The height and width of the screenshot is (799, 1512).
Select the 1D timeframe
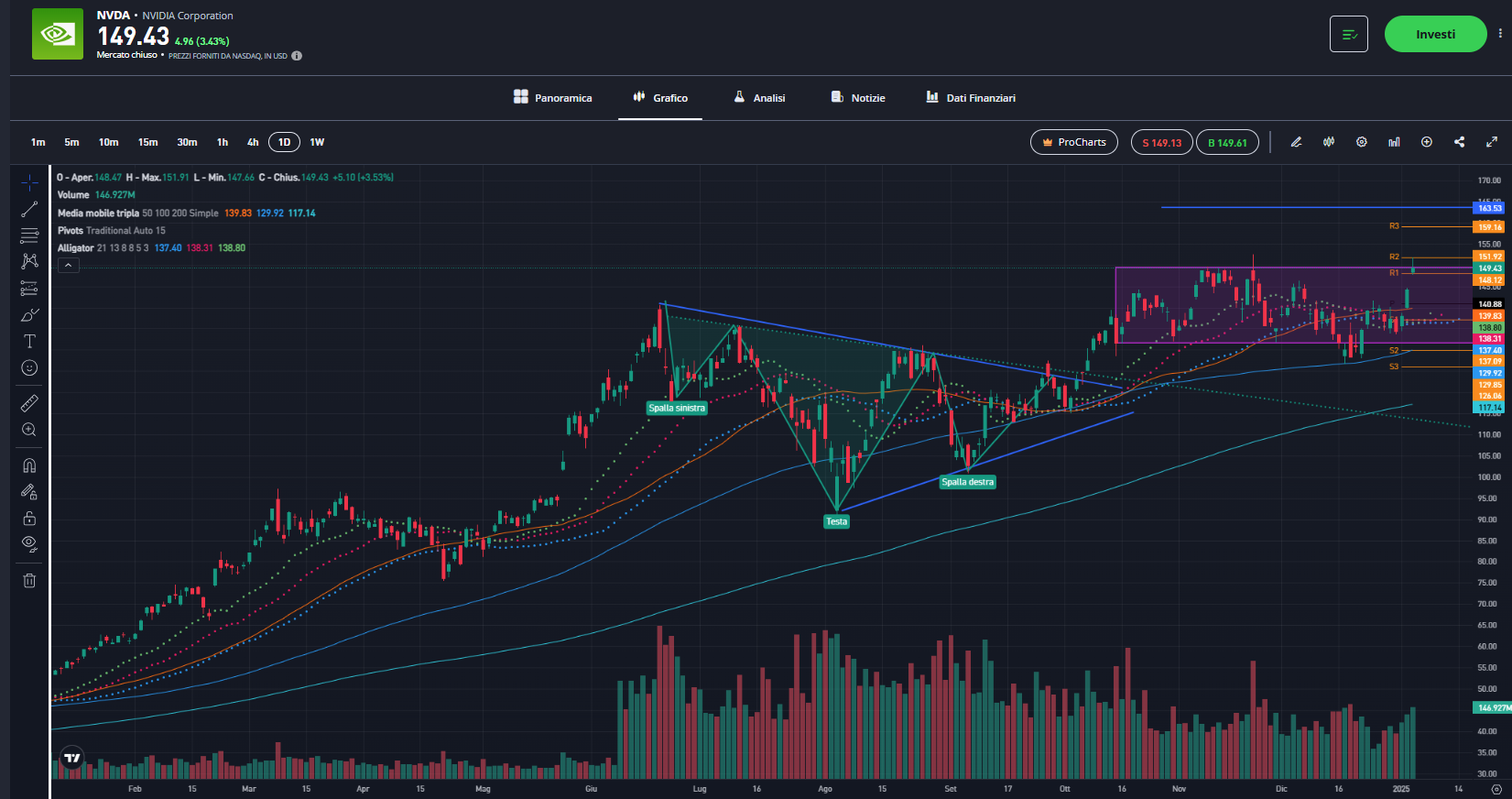coord(284,142)
